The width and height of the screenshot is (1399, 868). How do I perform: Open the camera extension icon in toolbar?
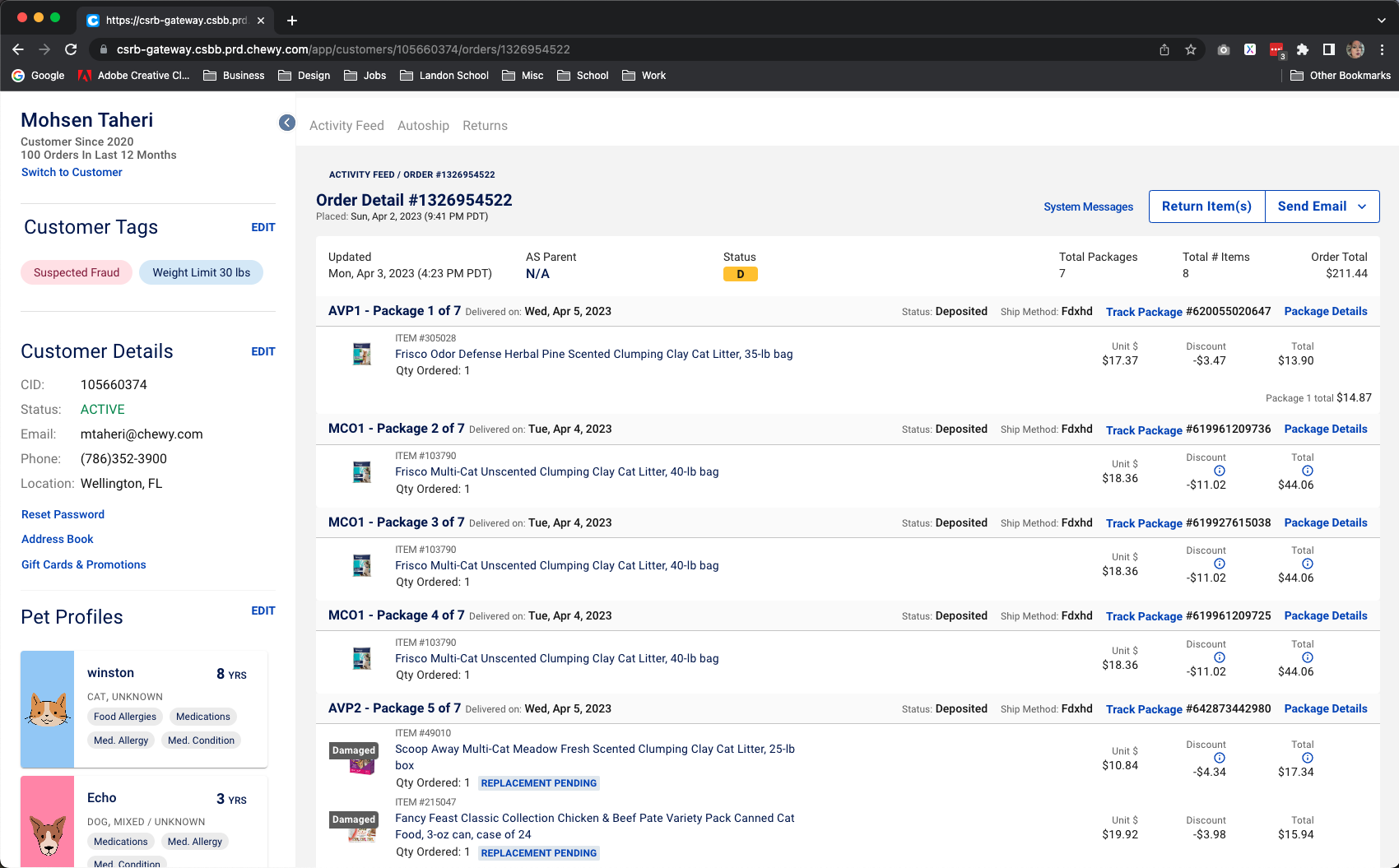(x=1224, y=49)
